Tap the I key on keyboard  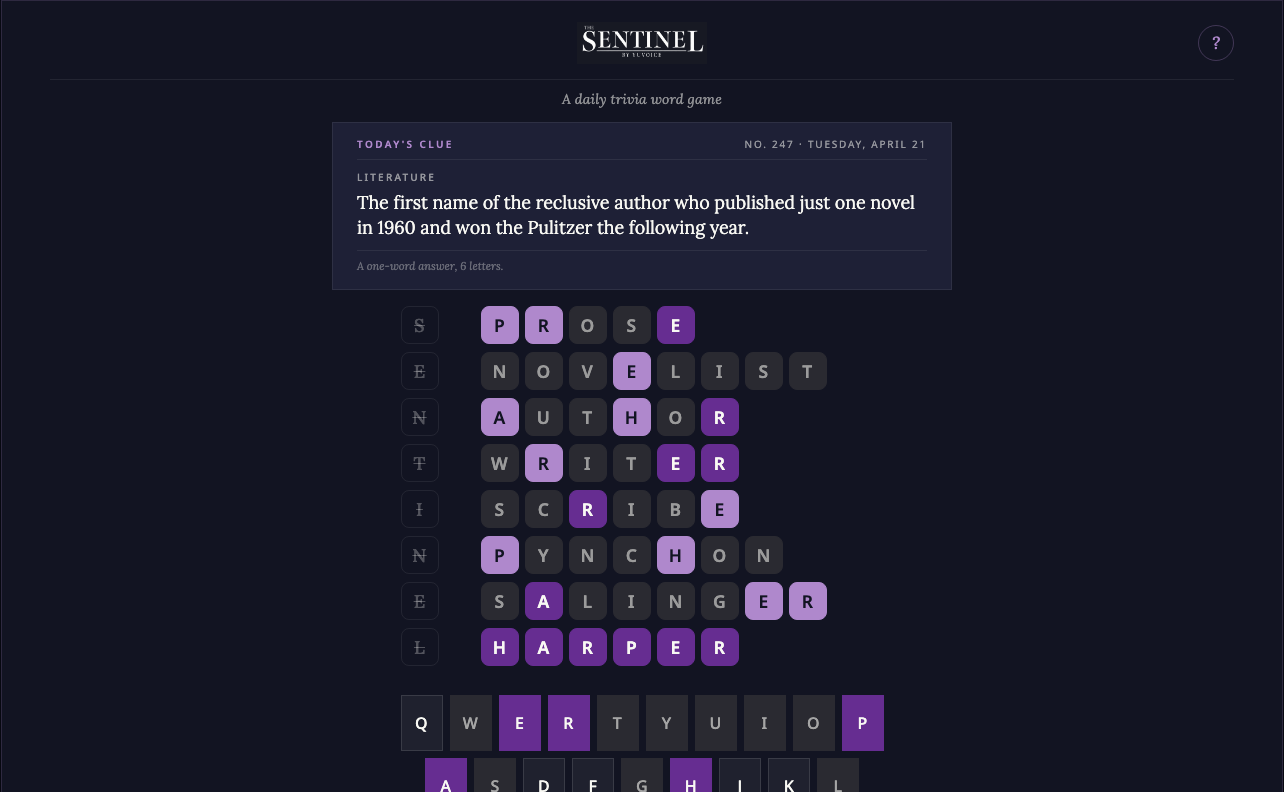coord(765,723)
